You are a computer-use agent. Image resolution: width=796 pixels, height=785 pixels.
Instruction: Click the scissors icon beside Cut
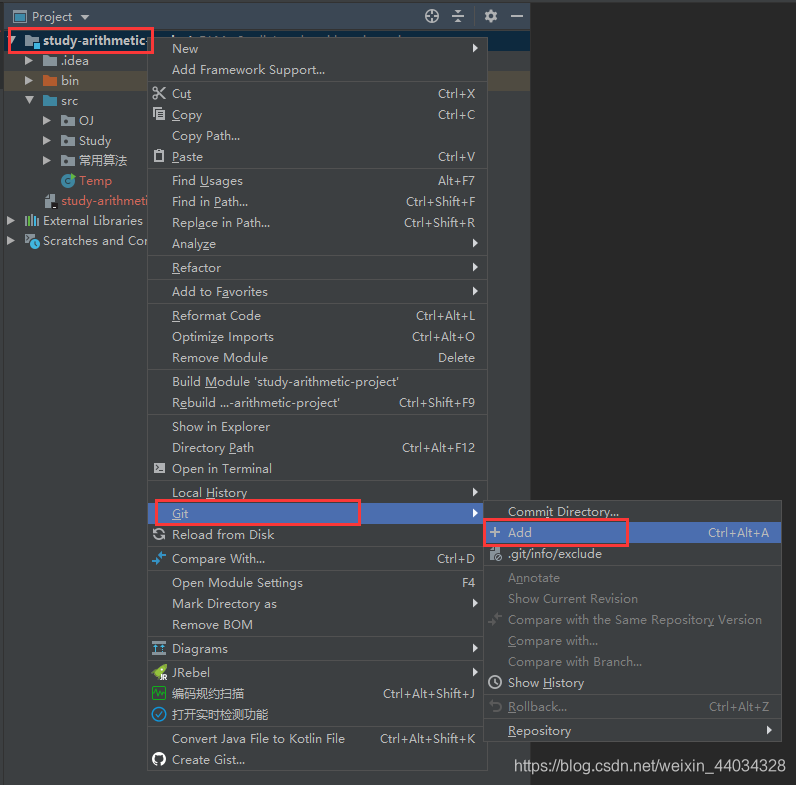[159, 93]
